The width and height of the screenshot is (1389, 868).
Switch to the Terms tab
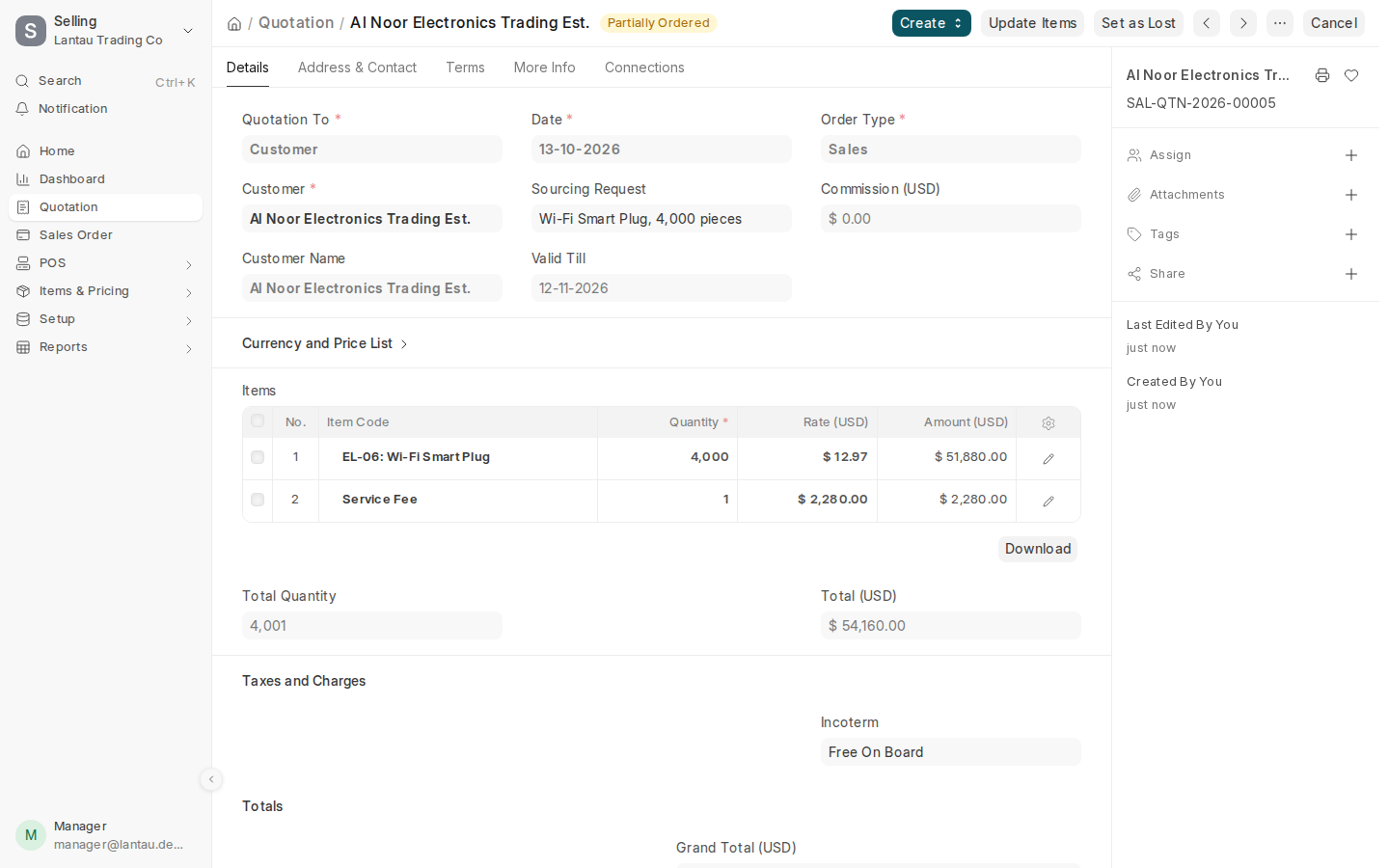465,68
